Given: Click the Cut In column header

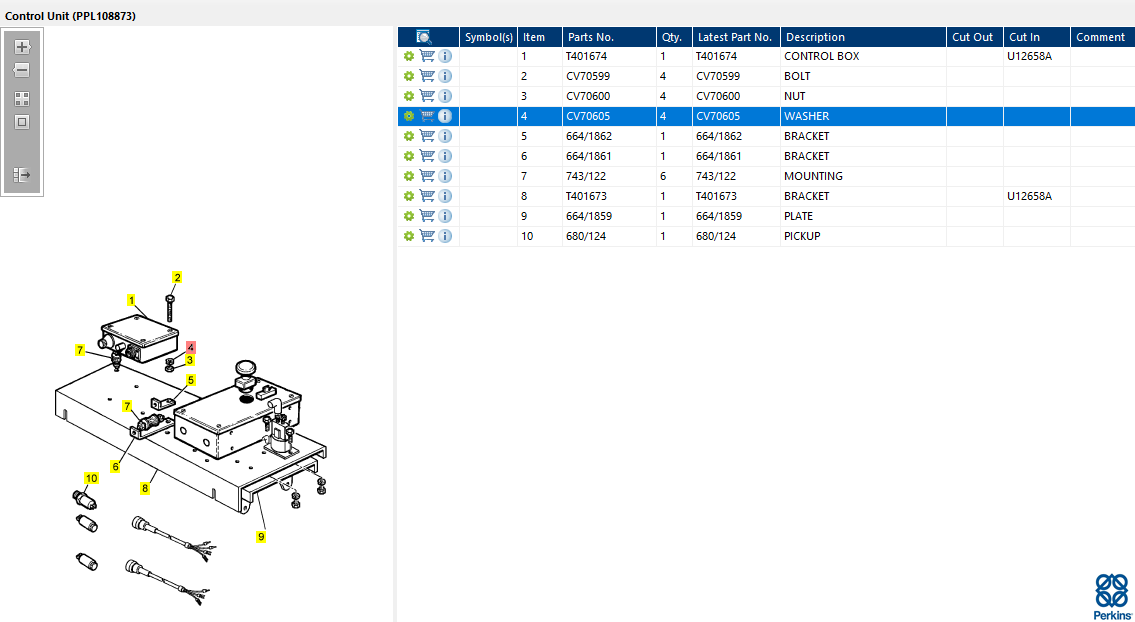Looking at the screenshot, I should 1037,37.
